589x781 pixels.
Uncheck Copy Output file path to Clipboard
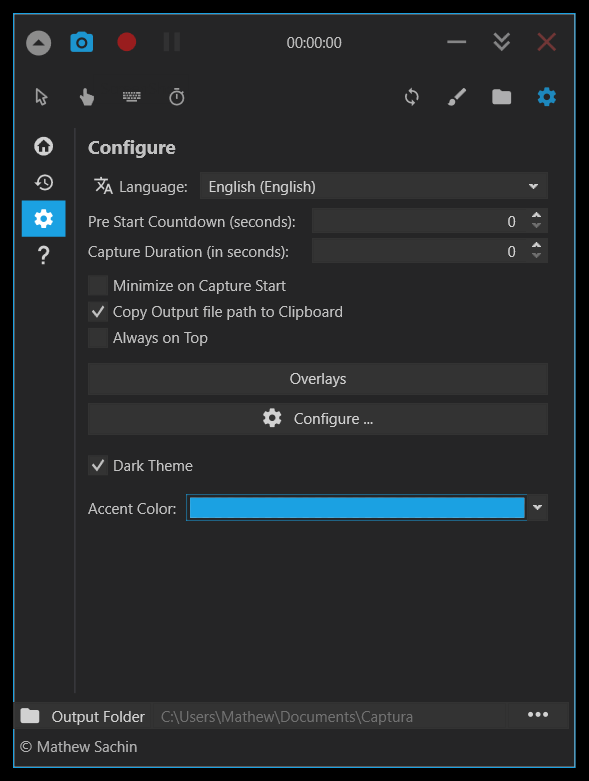pos(98,312)
